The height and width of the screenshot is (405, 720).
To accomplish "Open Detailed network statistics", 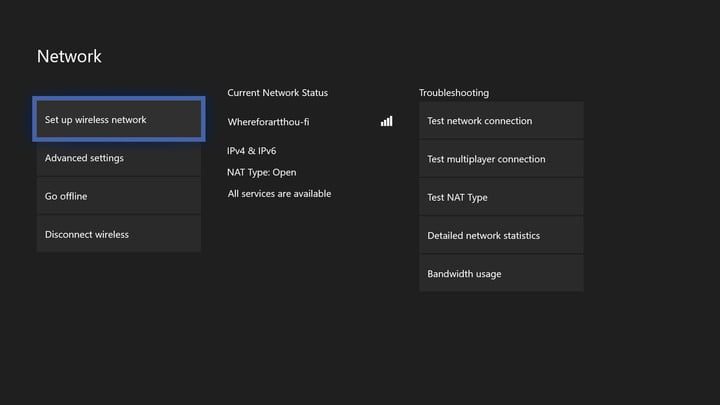I will tap(501, 235).
